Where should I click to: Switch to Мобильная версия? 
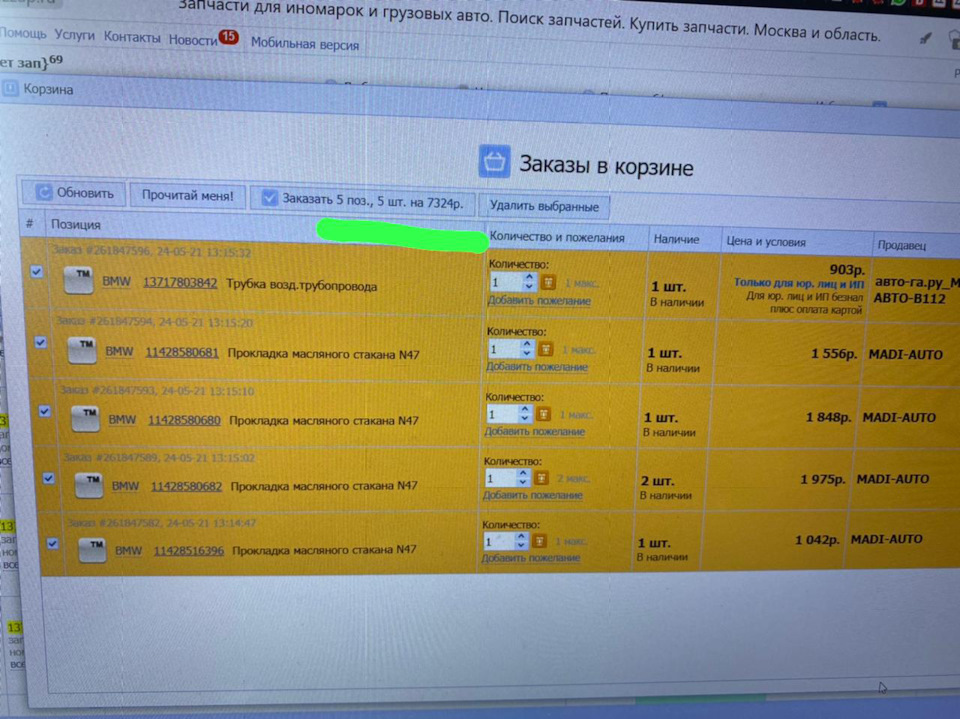click(x=305, y=43)
